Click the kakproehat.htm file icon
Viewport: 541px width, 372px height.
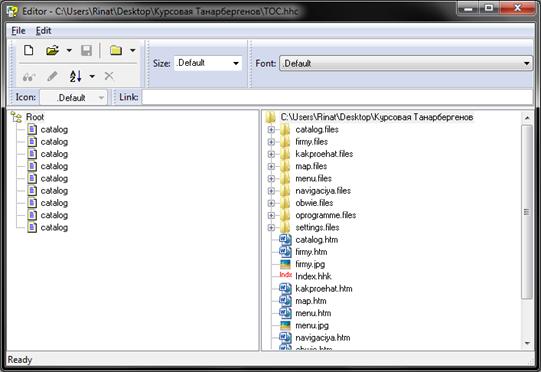pyautogui.click(x=285, y=288)
